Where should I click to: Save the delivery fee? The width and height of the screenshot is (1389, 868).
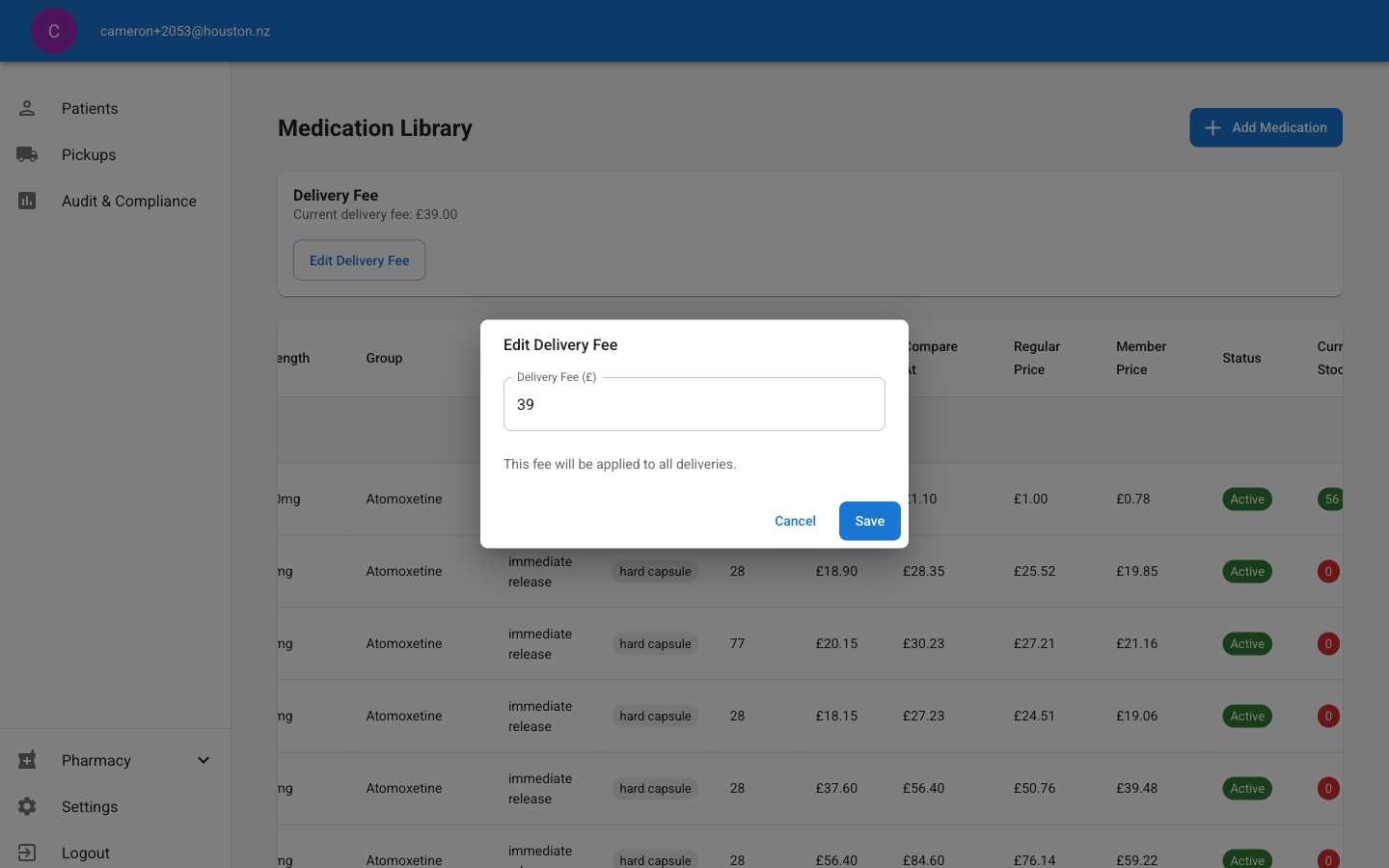coord(869,521)
